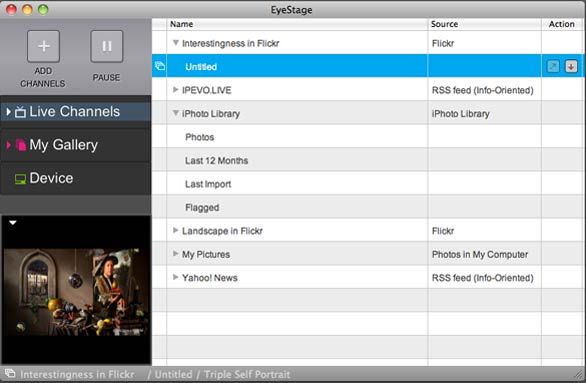This screenshot has height=383, width=586.
Task: Select Last 12 Months album
Action: [216, 161]
